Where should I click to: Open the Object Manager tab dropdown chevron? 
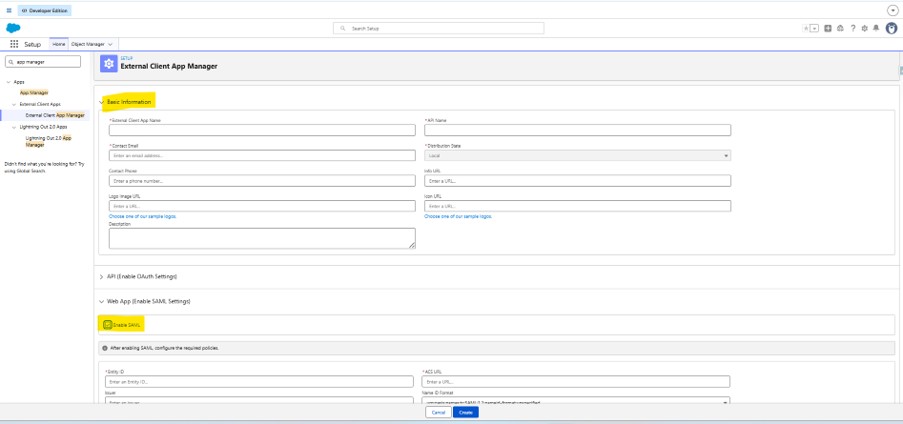[x=110, y=44]
